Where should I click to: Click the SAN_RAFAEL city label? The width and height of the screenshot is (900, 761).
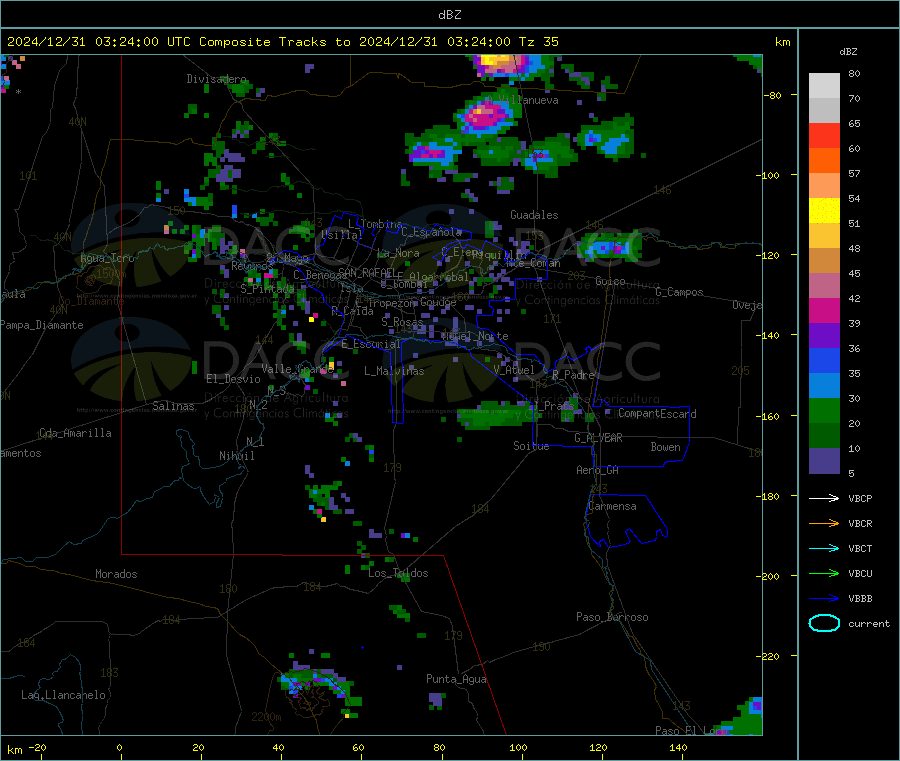pos(367,272)
